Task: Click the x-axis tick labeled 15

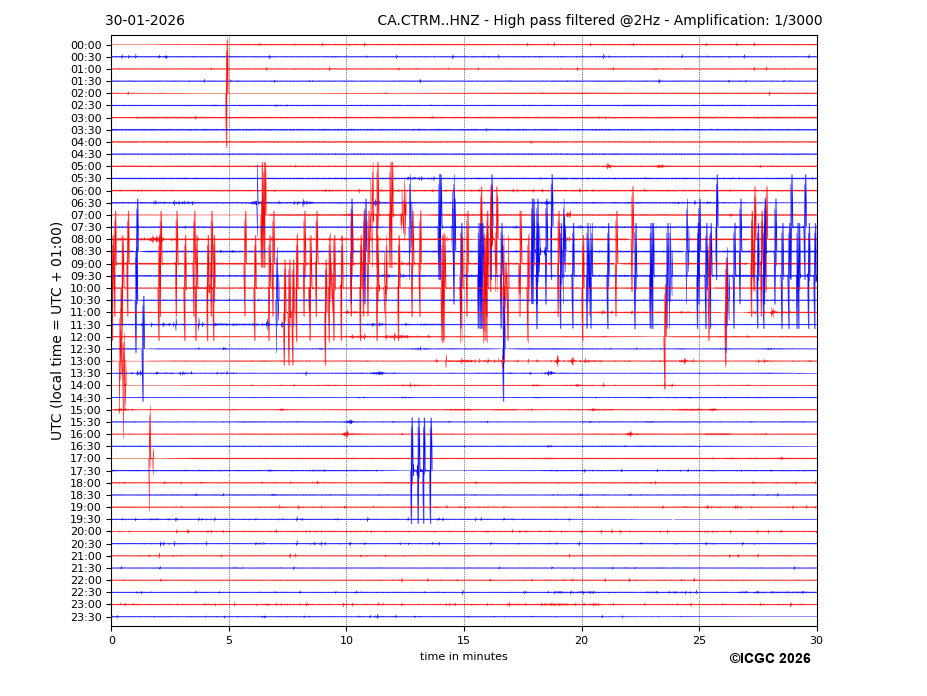Action: click(464, 640)
